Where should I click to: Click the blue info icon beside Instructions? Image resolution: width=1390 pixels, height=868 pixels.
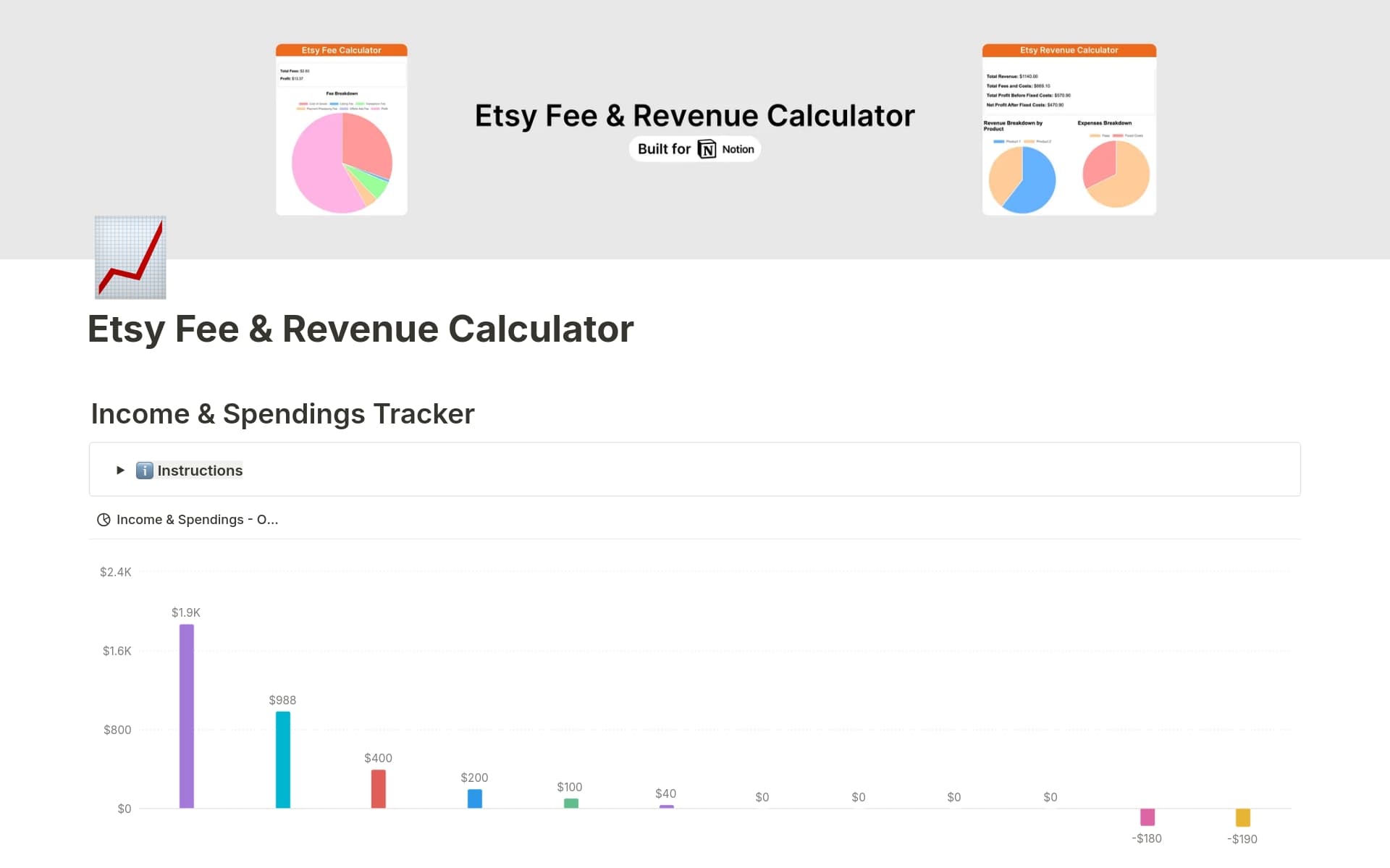pos(145,471)
